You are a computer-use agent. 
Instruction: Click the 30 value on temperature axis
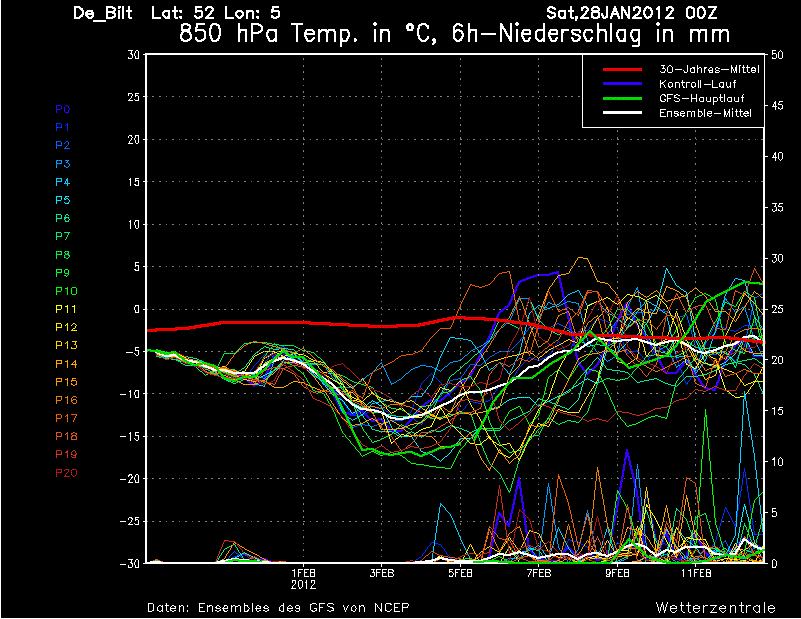[x=133, y=55]
